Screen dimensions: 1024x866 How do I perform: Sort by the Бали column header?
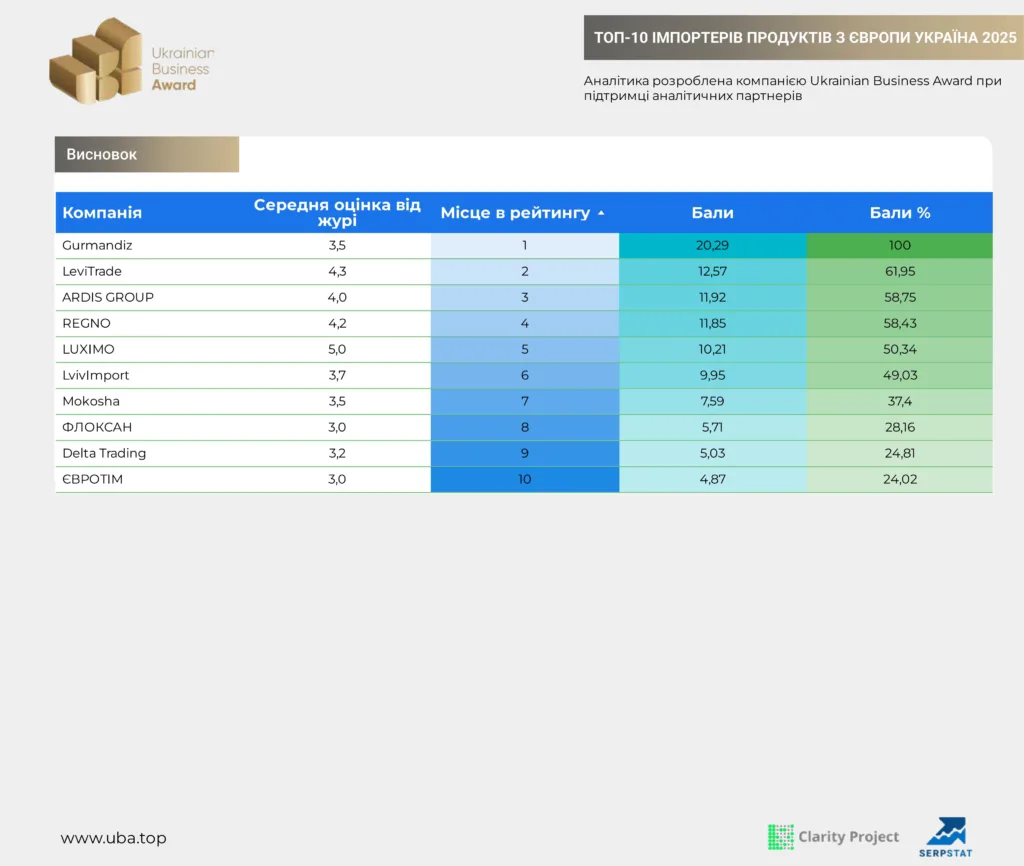(712, 212)
